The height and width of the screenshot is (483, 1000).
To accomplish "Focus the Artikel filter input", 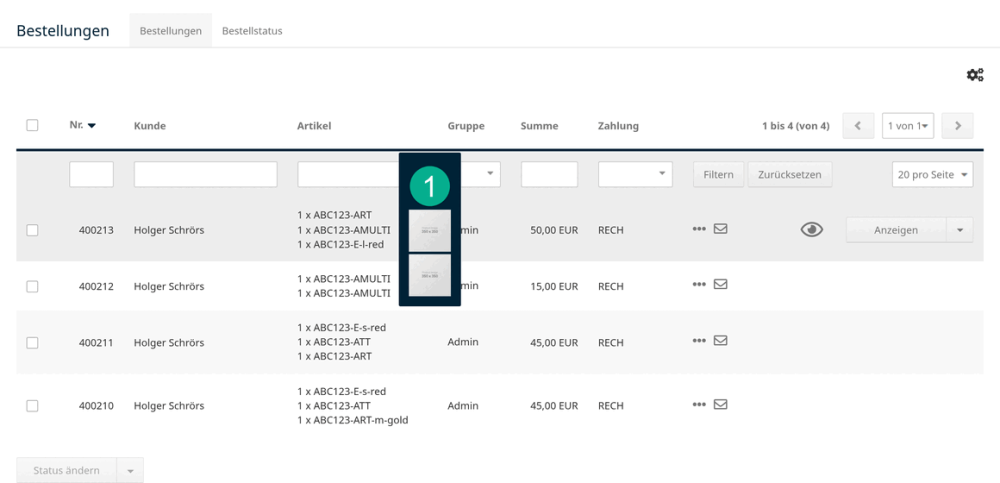I will point(348,174).
